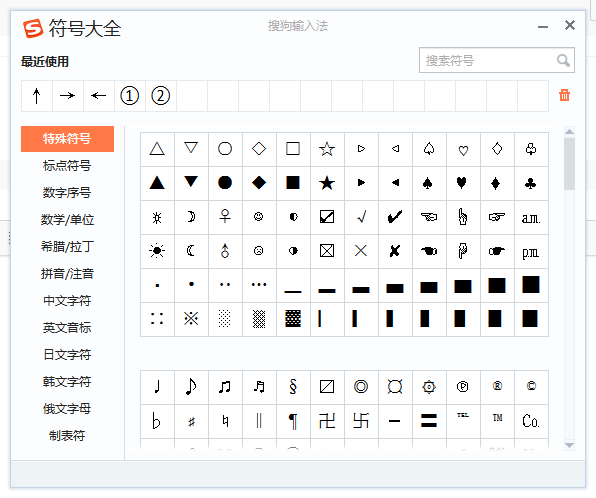Click the magnifier search icon
Image resolution: width=596 pixels, height=498 pixels.
563,60
